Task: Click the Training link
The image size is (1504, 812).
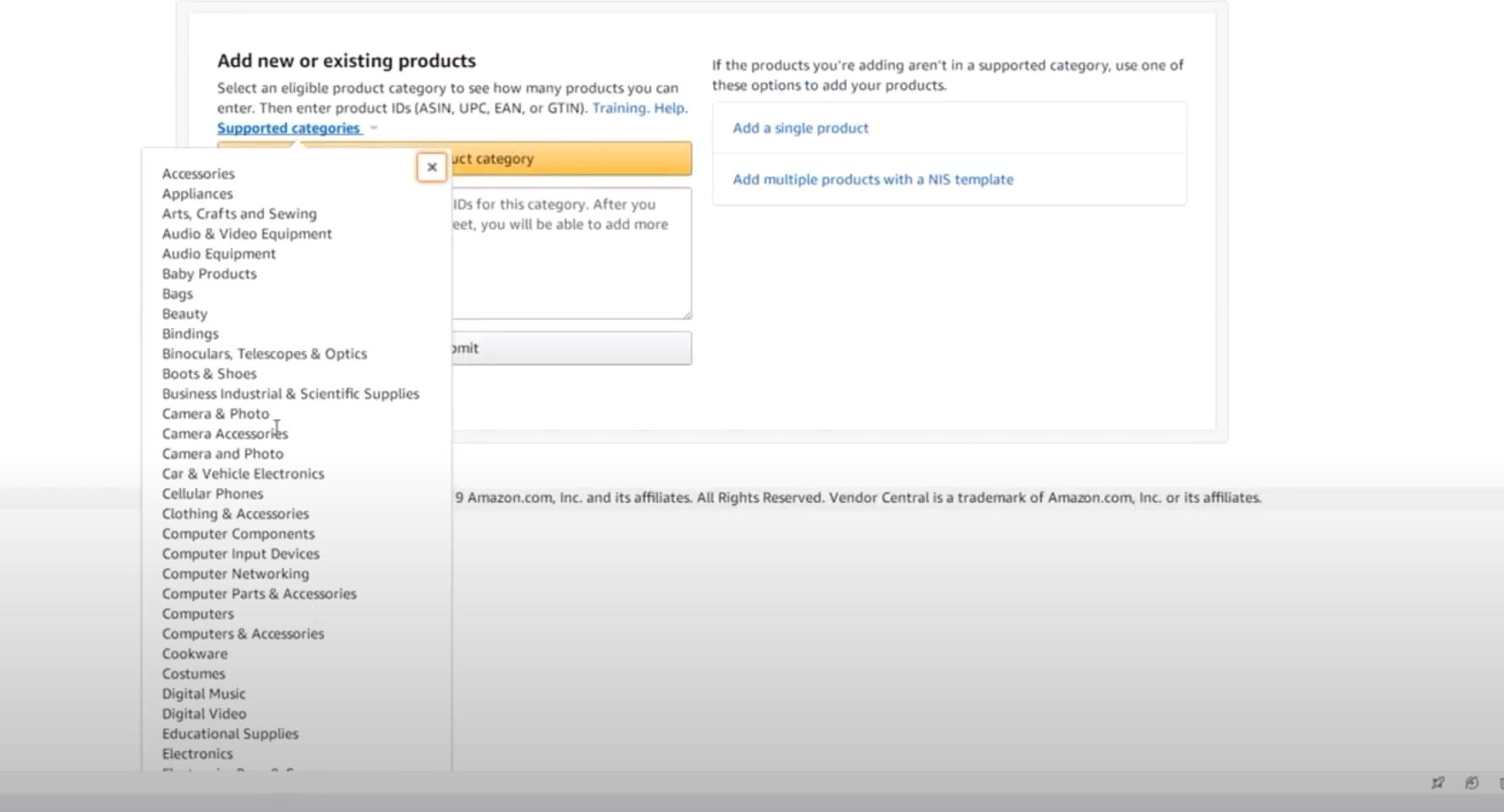Action: (619, 108)
